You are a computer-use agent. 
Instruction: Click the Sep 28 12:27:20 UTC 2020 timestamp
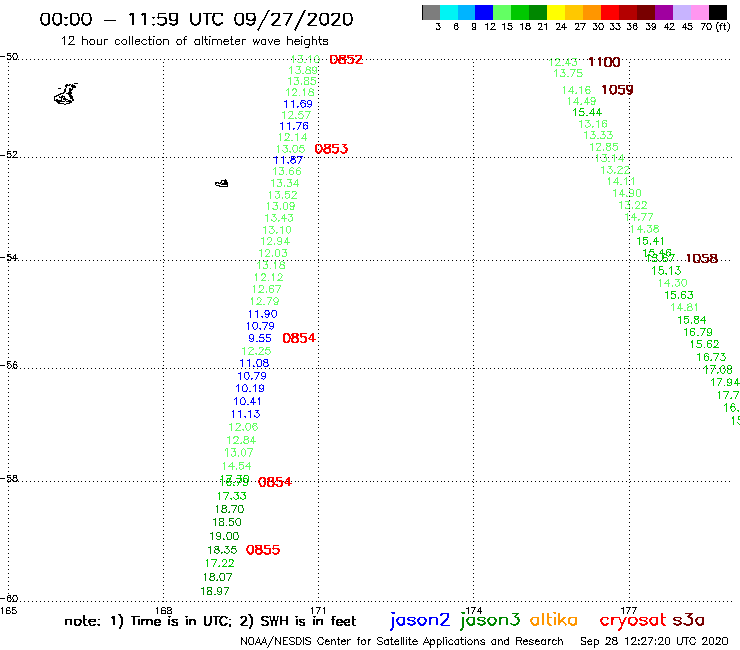tap(654, 641)
